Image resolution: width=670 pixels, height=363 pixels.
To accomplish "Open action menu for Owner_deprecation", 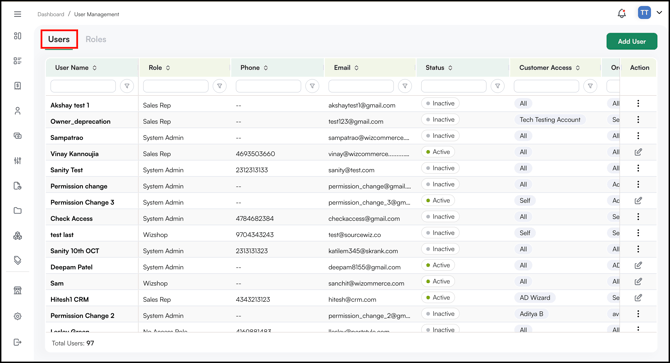I will coord(638,120).
